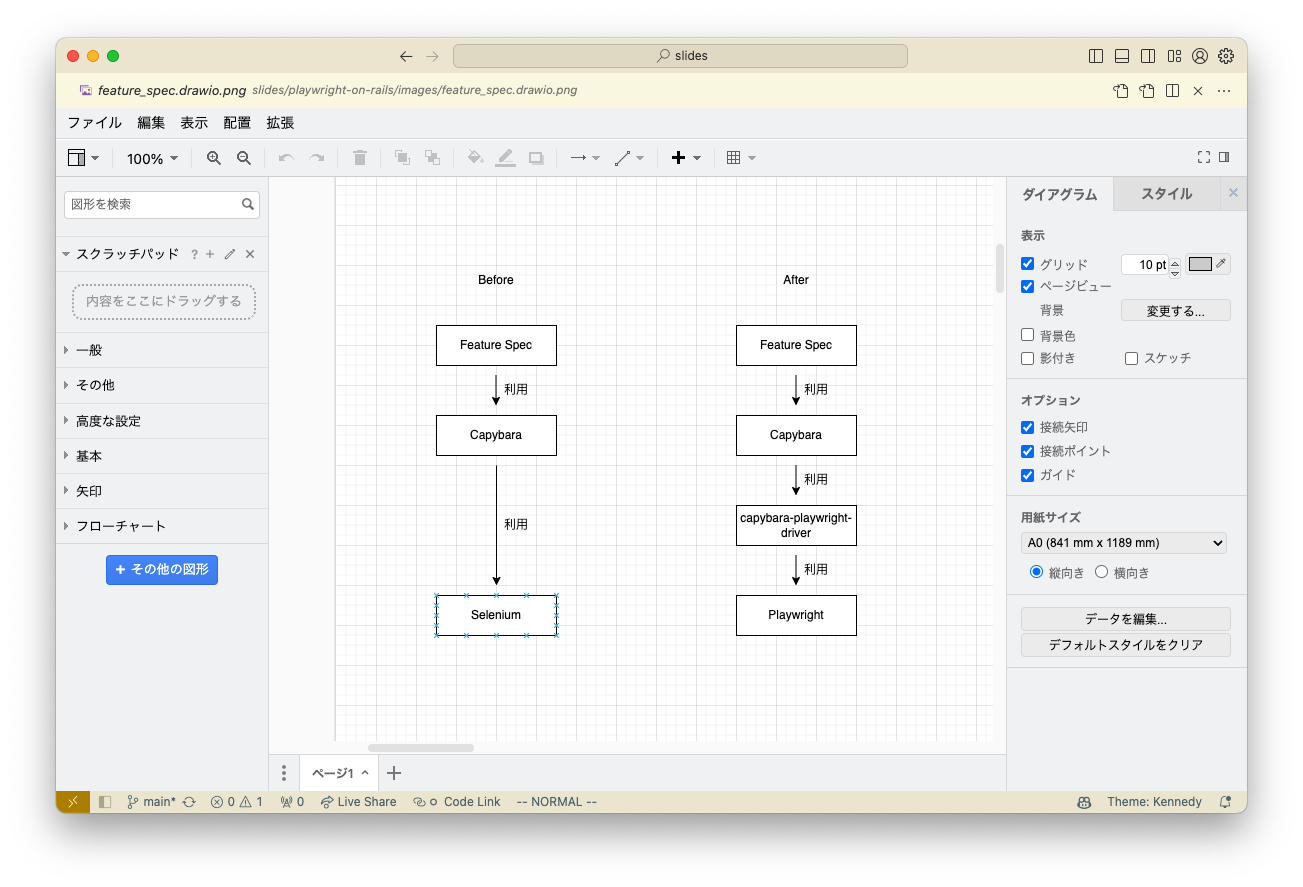Open the A0 paper size dropdown

coord(1123,543)
